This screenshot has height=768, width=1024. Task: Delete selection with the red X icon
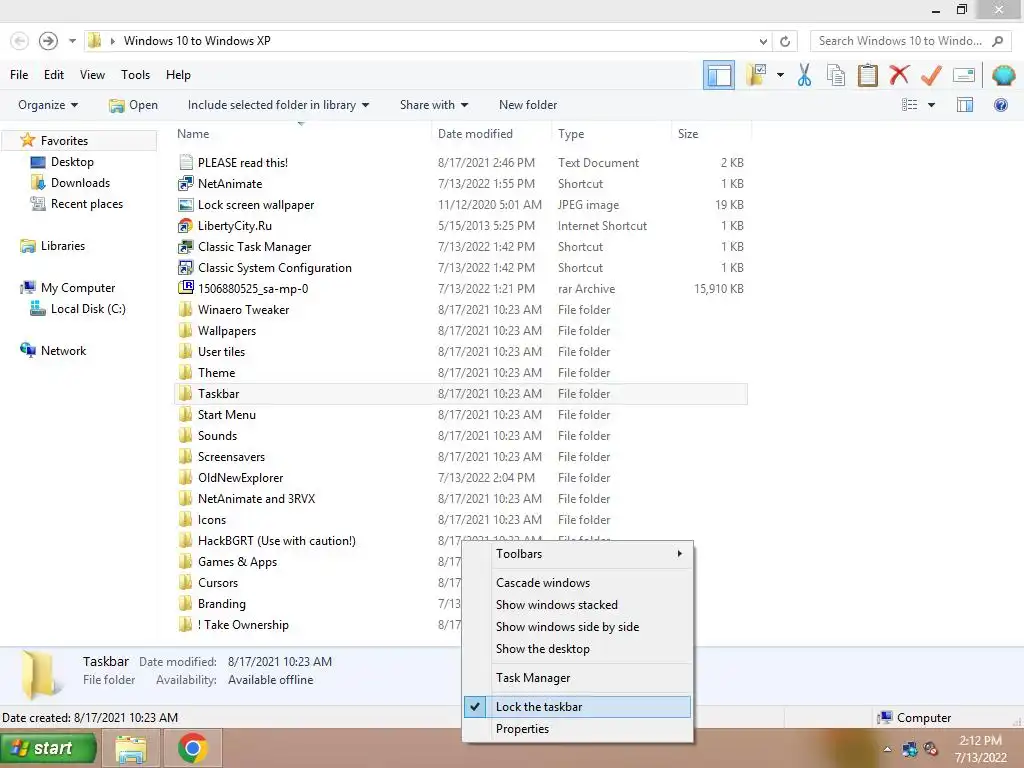pyautogui.click(x=899, y=75)
